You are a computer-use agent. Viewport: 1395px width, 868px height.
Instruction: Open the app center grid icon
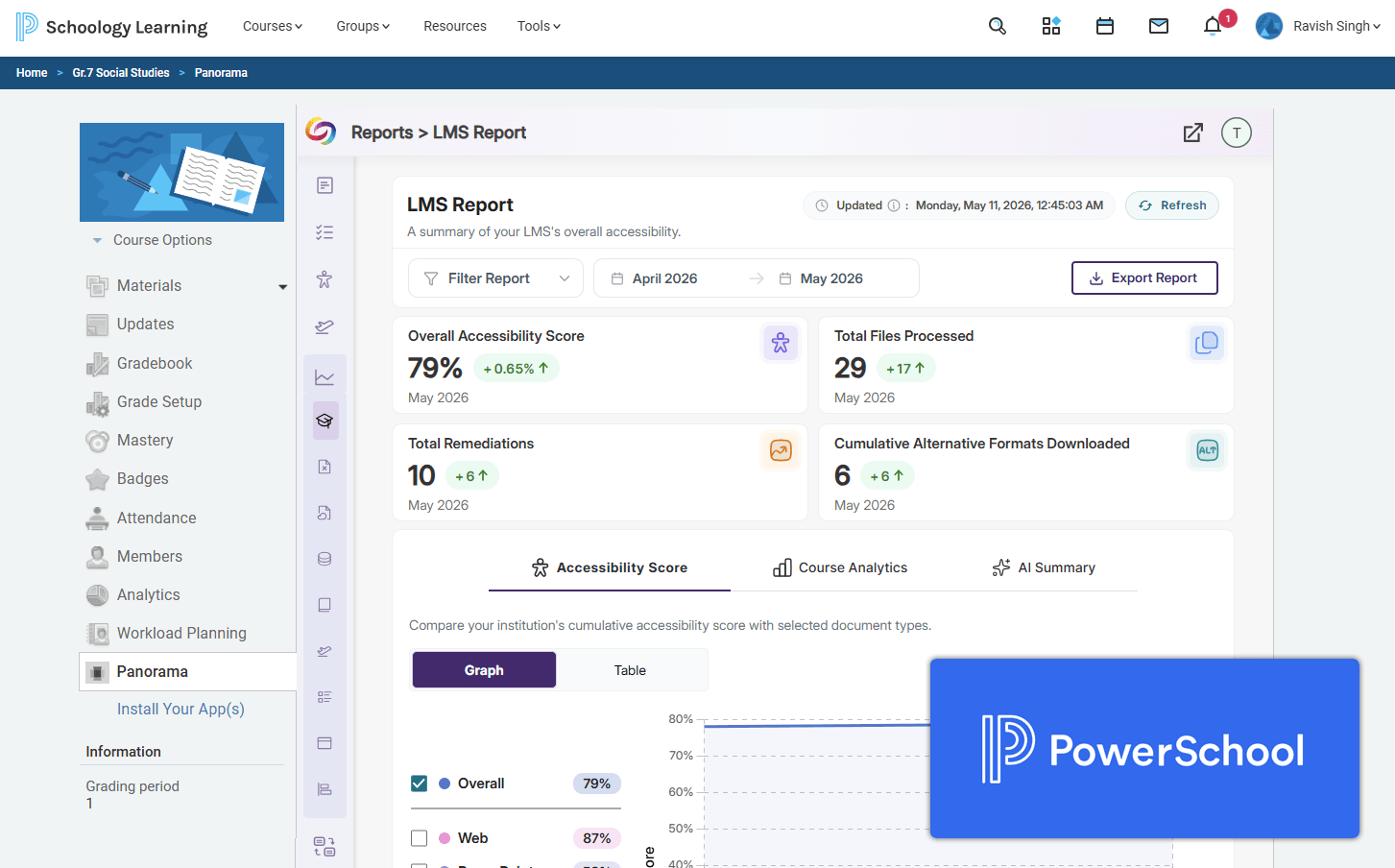(x=1051, y=26)
